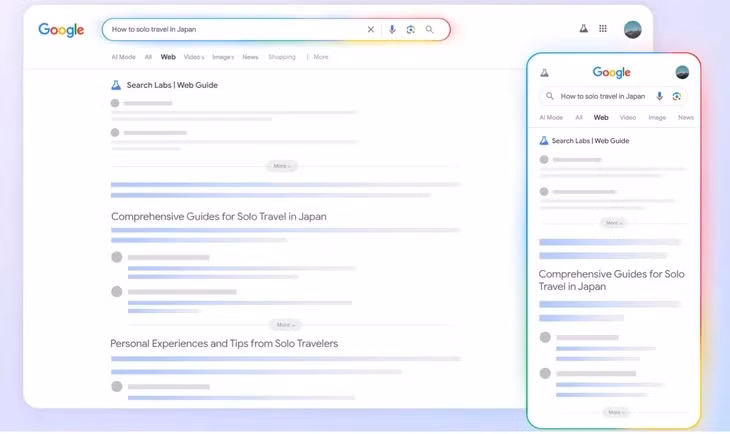Start voice search in desktop search bar
This screenshot has height=434, width=730.
tap(392, 29)
